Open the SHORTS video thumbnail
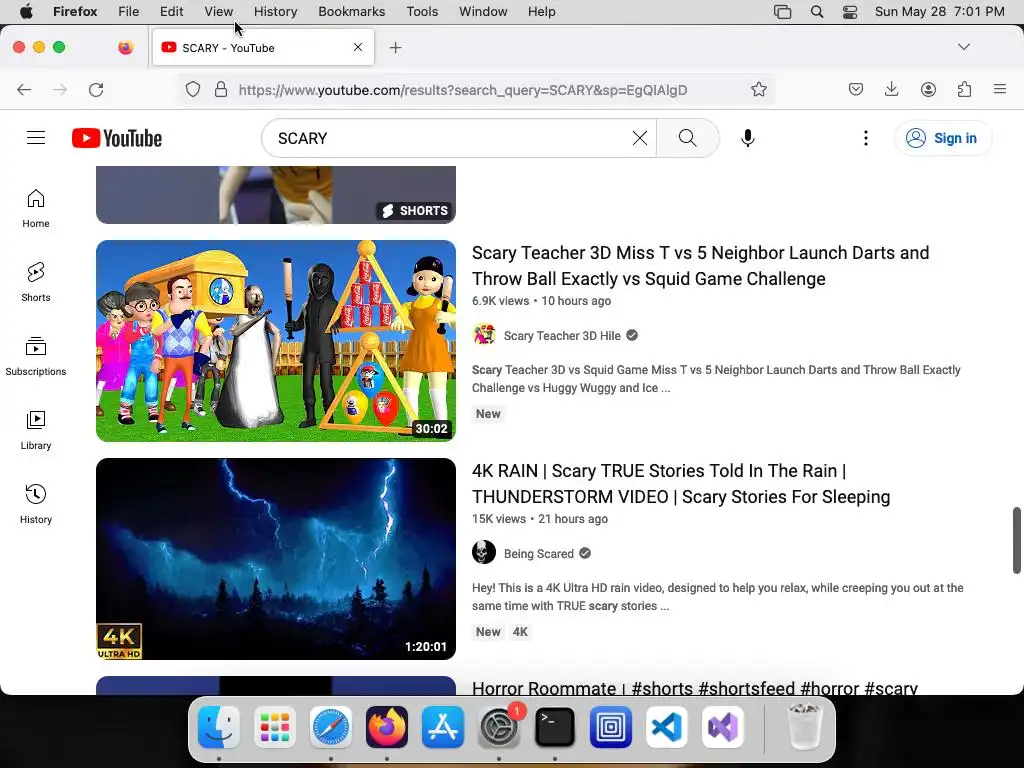The width and height of the screenshot is (1024, 768). [276, 195]
